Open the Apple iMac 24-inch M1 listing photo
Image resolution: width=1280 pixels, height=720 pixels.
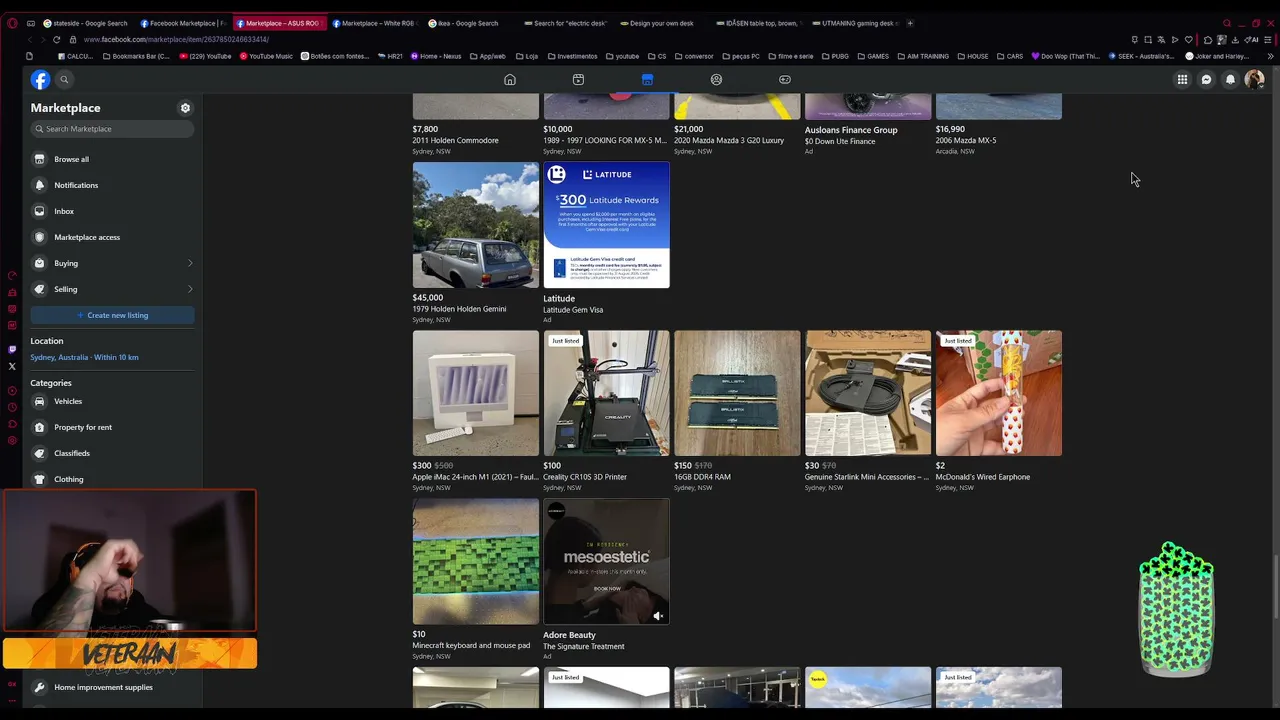point(476,393)
